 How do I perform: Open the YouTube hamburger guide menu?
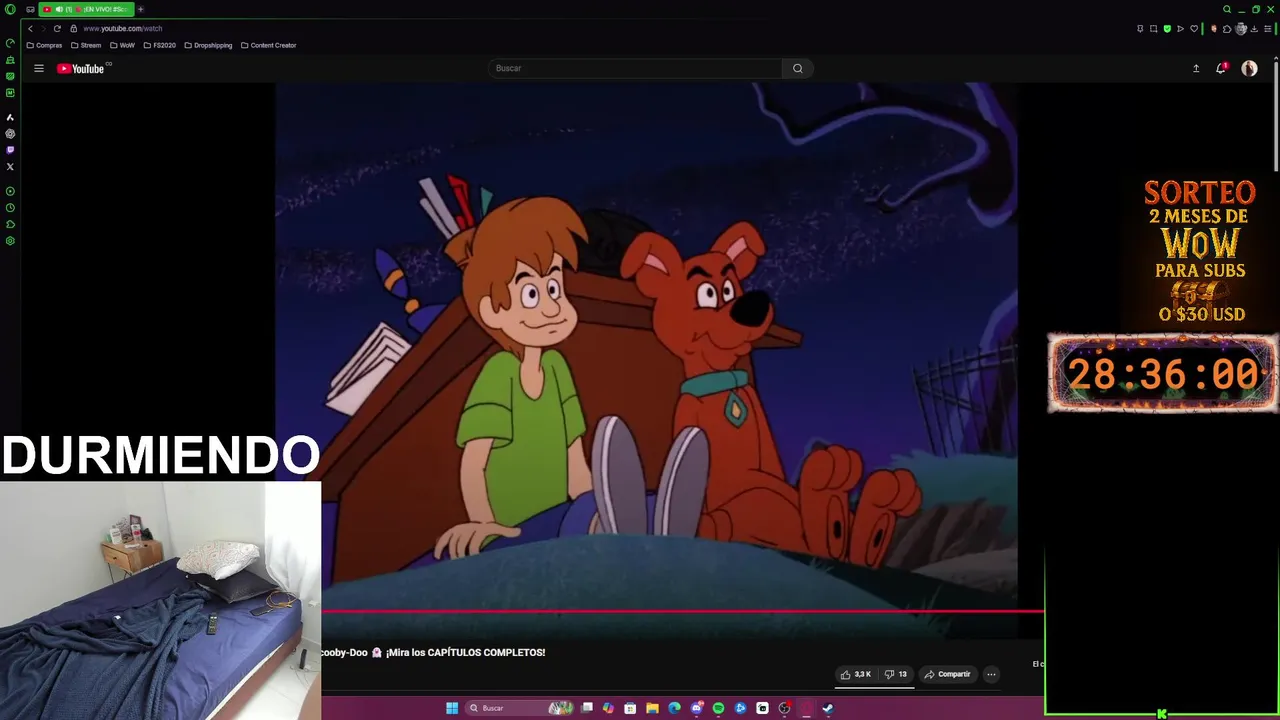pos(38,68)
